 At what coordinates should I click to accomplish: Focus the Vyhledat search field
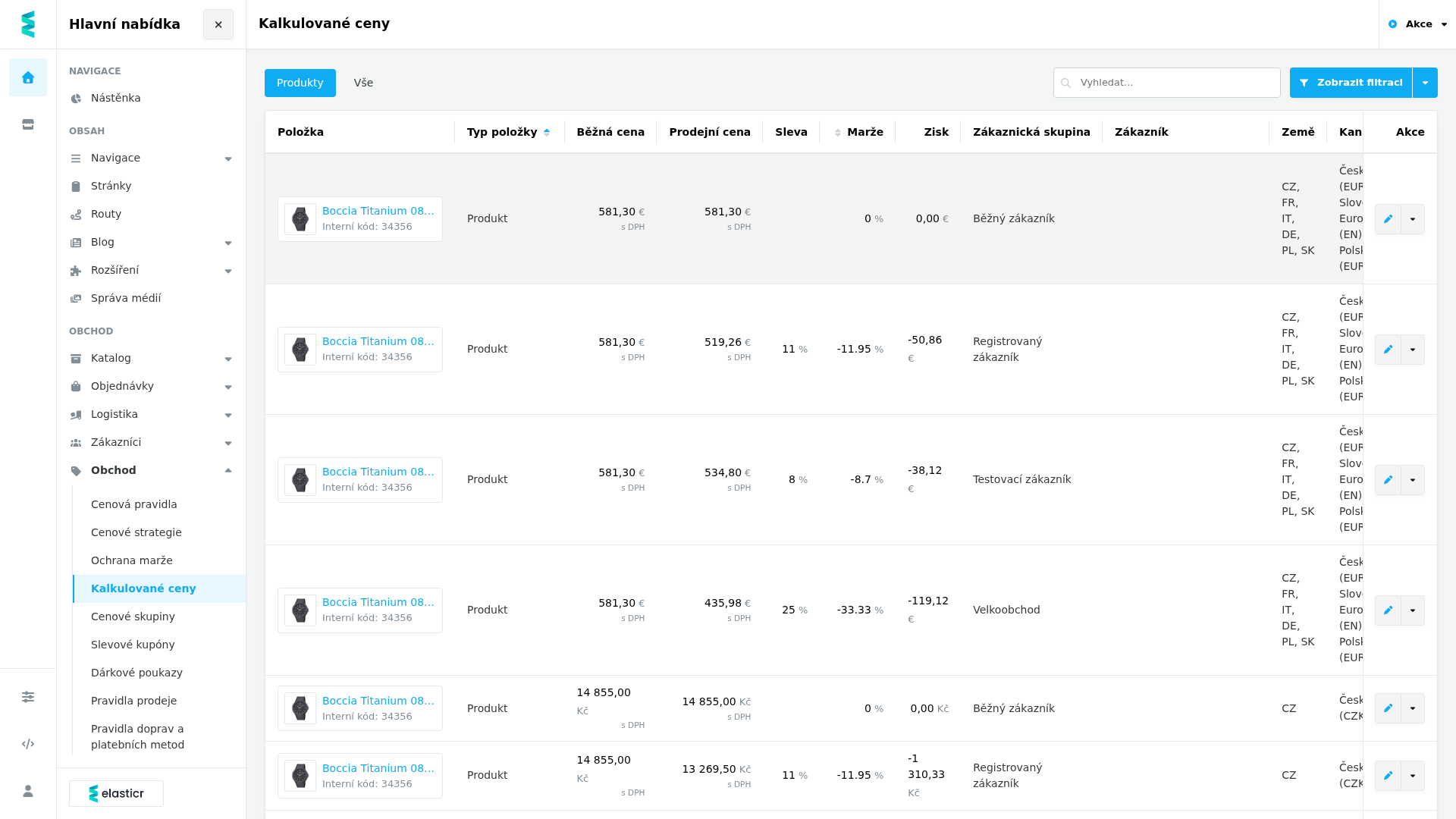coord(1167,83)
